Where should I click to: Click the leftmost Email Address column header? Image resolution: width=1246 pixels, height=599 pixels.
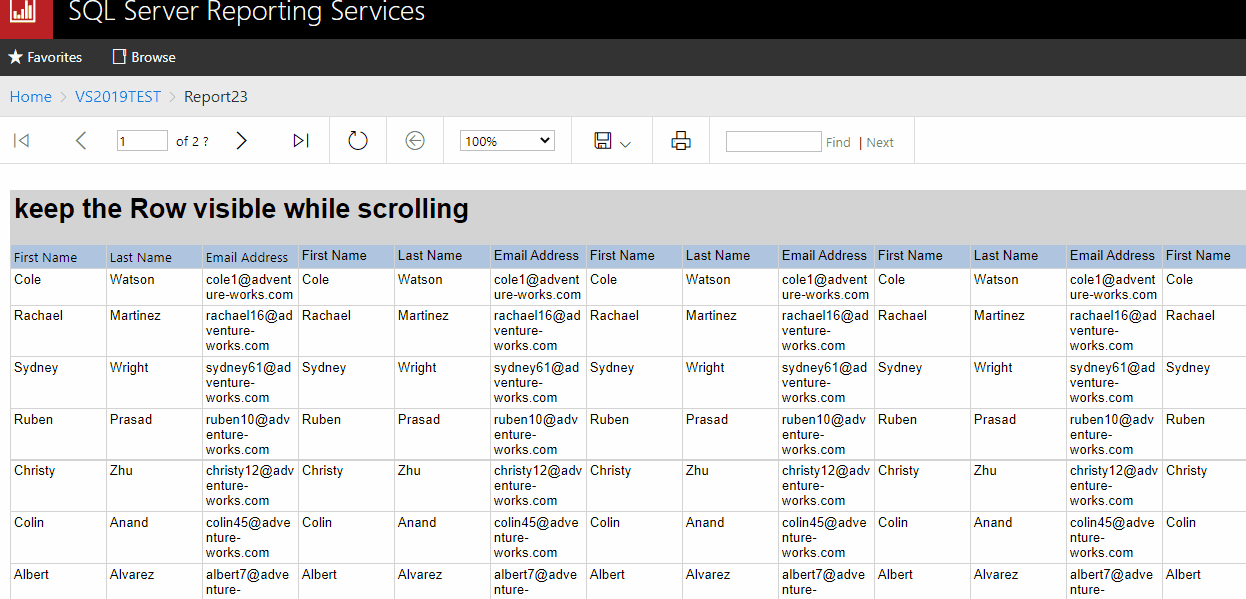[x=250, y=257]
